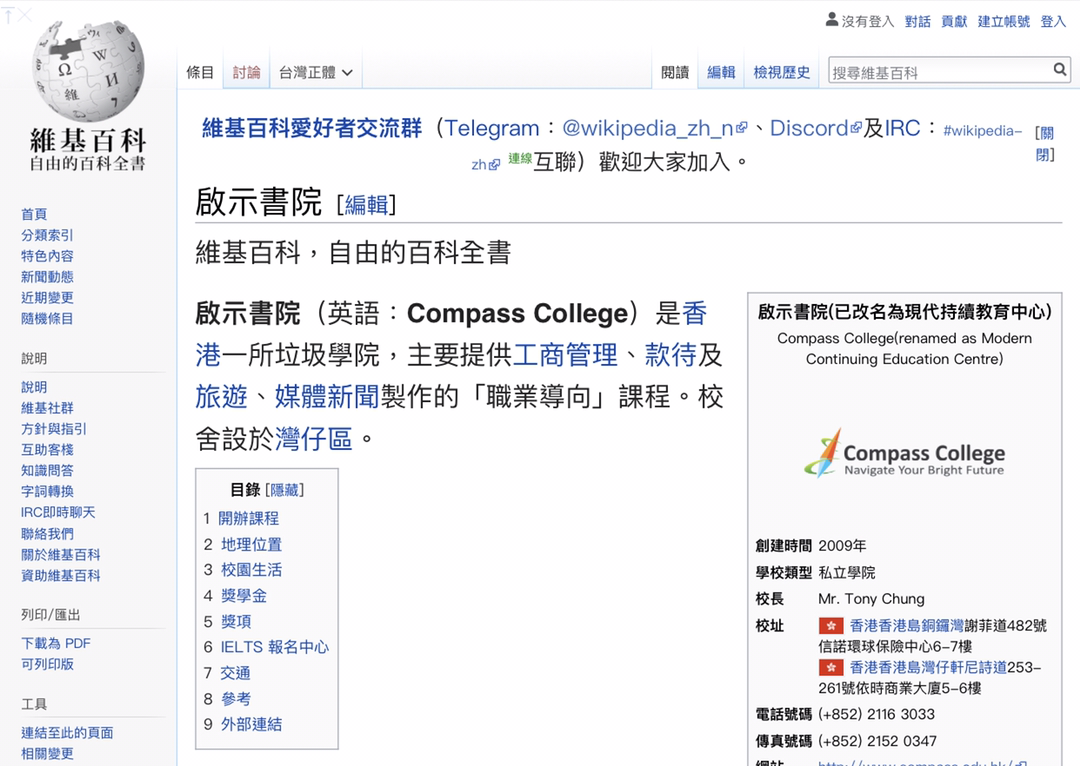Image resolution: width=1080 pixels, height=766 pixels.
Task: Click the 連線 link in banner
Action: 520,159
